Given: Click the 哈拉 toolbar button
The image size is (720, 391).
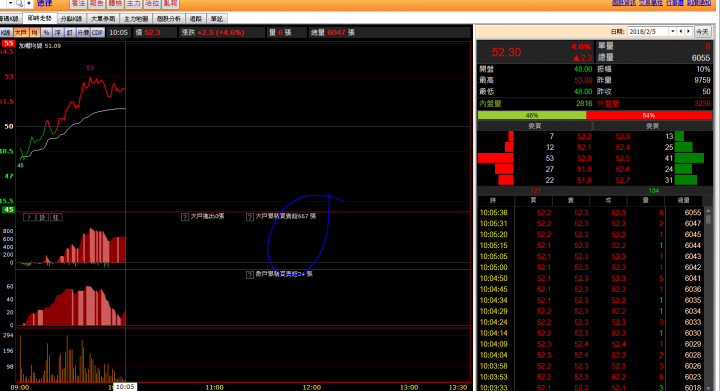Looking at the screenshot, I should (x=152, y=4).
